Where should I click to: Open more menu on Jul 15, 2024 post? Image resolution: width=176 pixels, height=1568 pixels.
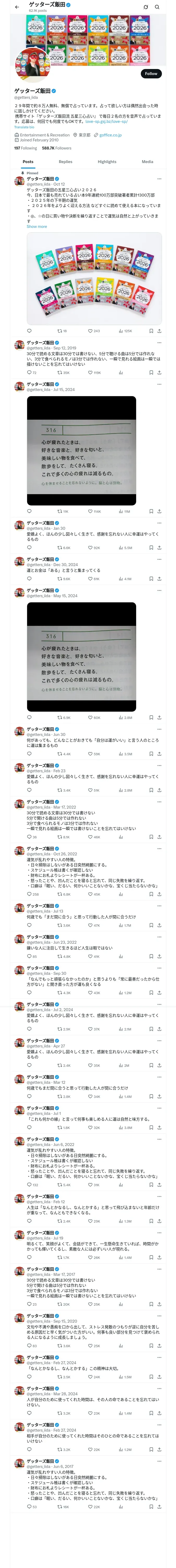pos(159,385)
